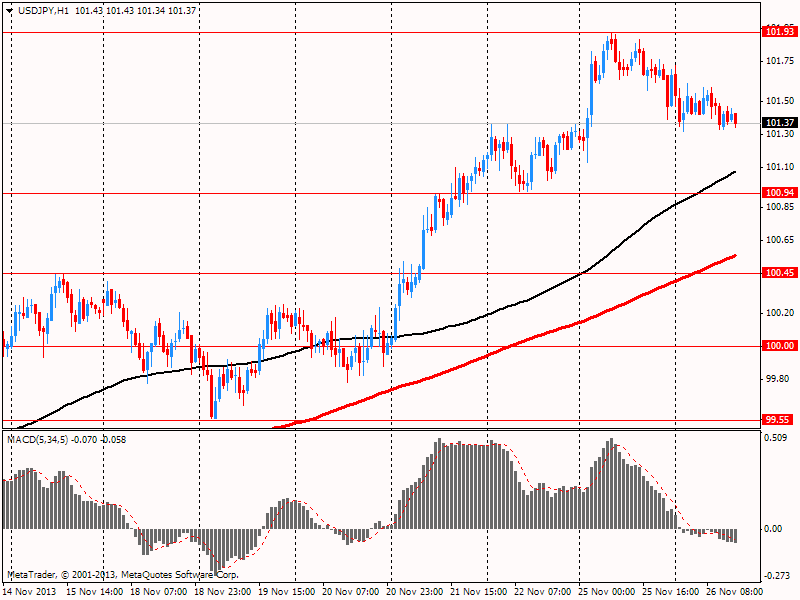
Task: Select the 100.45 level price label
Action: click(780, 272)
